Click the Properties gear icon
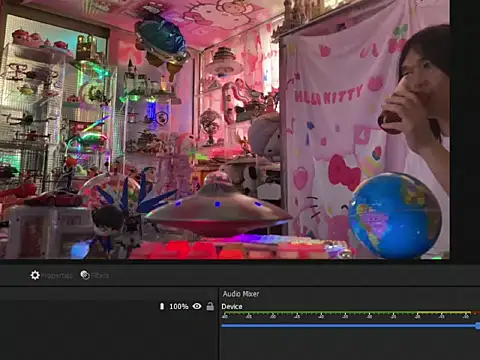Image resolution: width=480 pixels, height=360 pixels. [x=35, y=275]
